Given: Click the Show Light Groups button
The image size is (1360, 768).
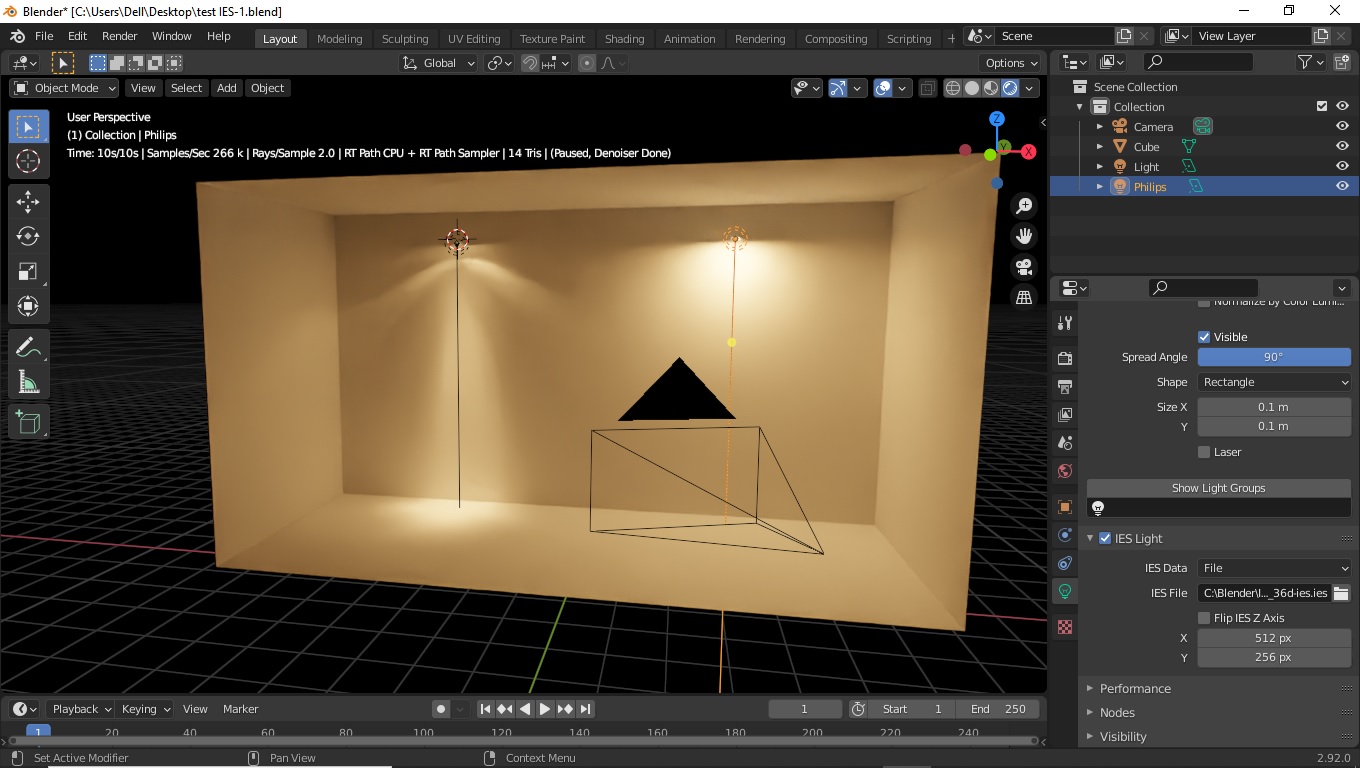Looking at the screenshot, I should coord(1218,488).
